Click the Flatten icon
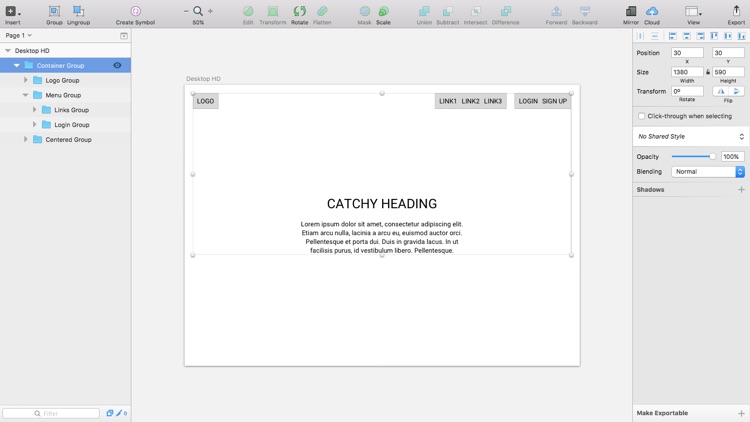This screenshot has height=422, width=750. (322, 11)
